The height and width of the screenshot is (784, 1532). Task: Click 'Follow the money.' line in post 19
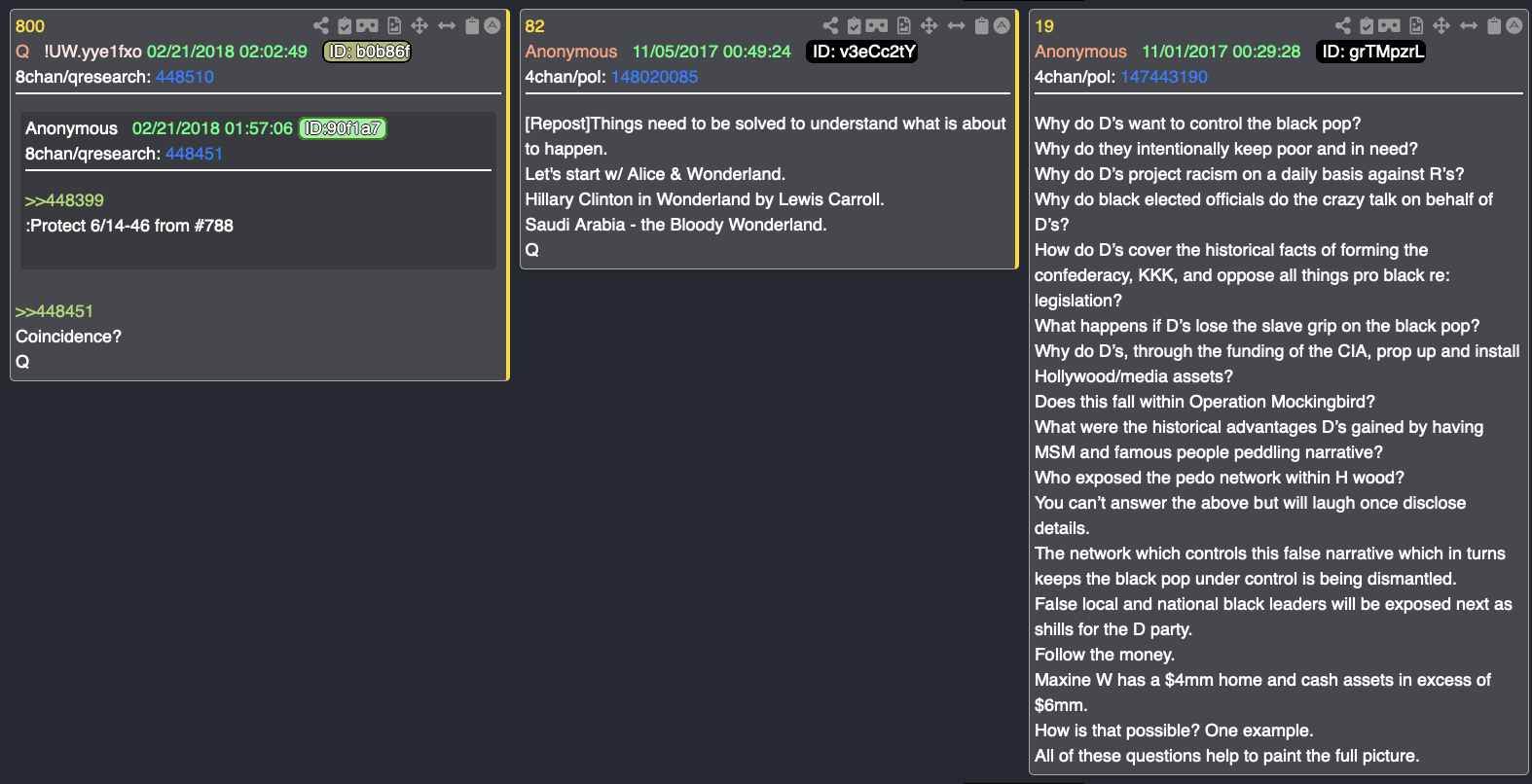coord(1105,655)
